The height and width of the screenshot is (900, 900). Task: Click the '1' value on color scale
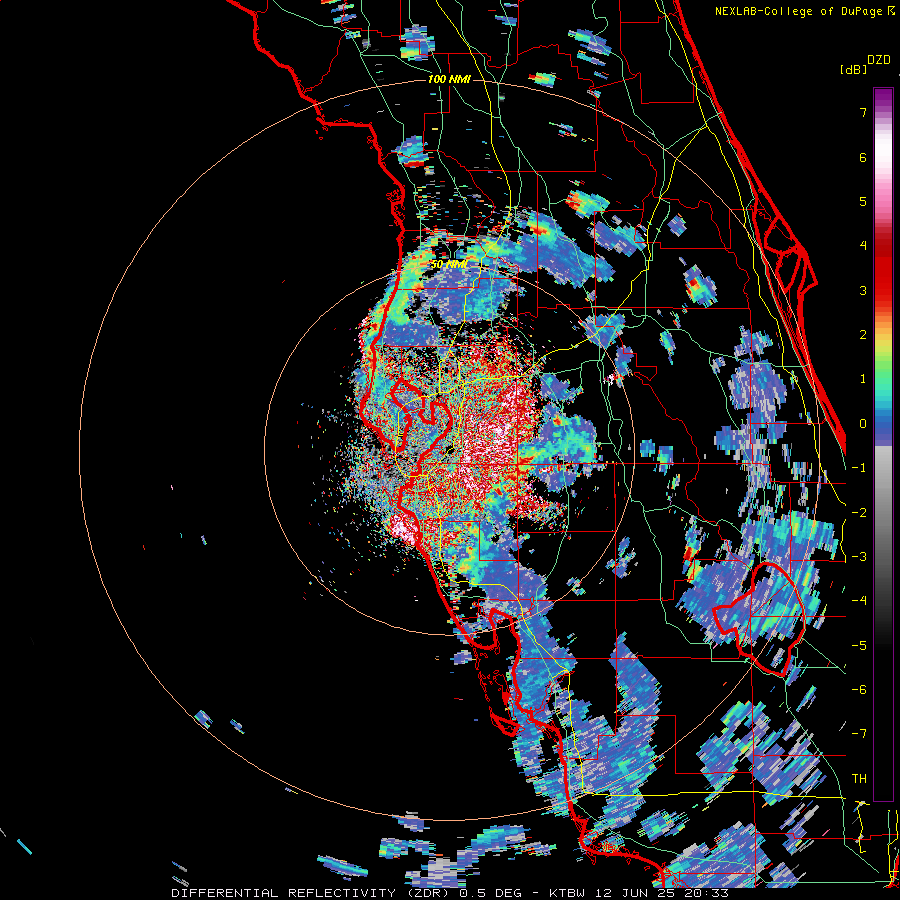(x=863, y=379)
